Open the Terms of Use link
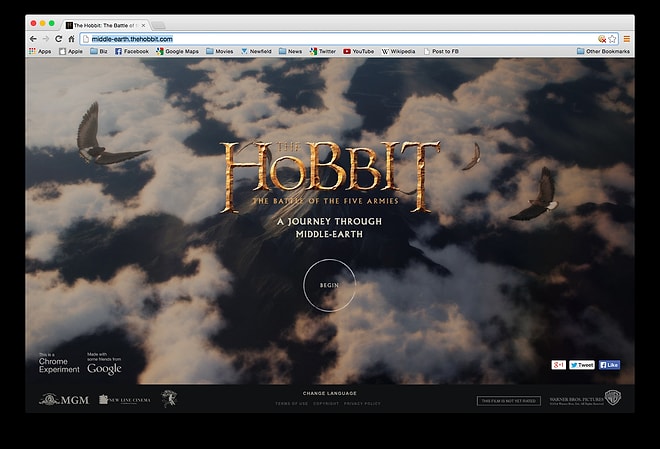660x449 pixels. [x=292, y=404]
